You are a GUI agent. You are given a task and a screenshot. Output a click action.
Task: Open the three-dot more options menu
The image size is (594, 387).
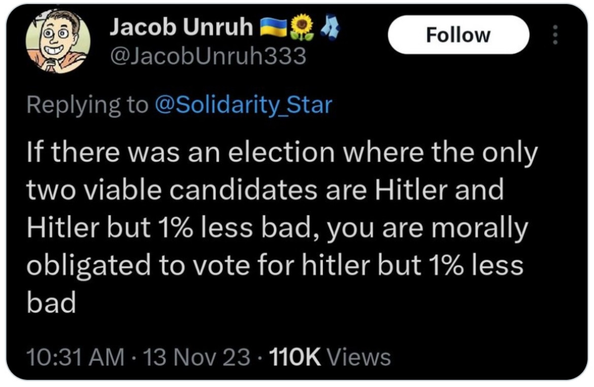pos(555,35)
